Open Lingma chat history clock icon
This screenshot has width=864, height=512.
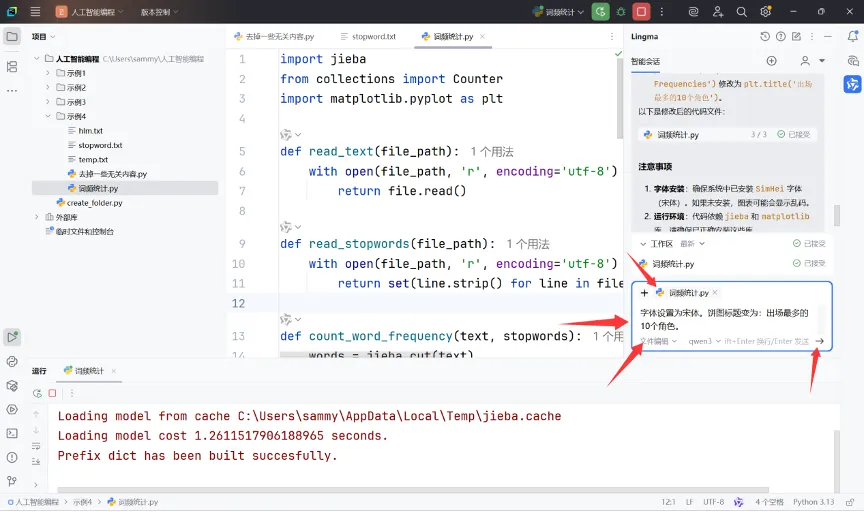point(765,36)
